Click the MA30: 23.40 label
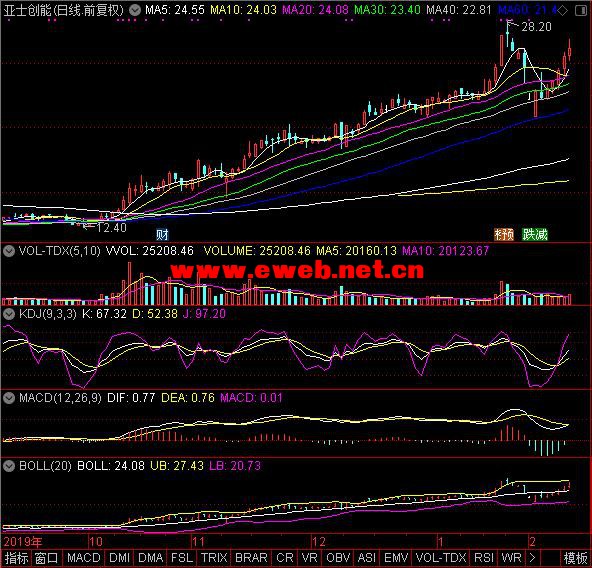This screenshot has width=592, height=568. [387, 10]
